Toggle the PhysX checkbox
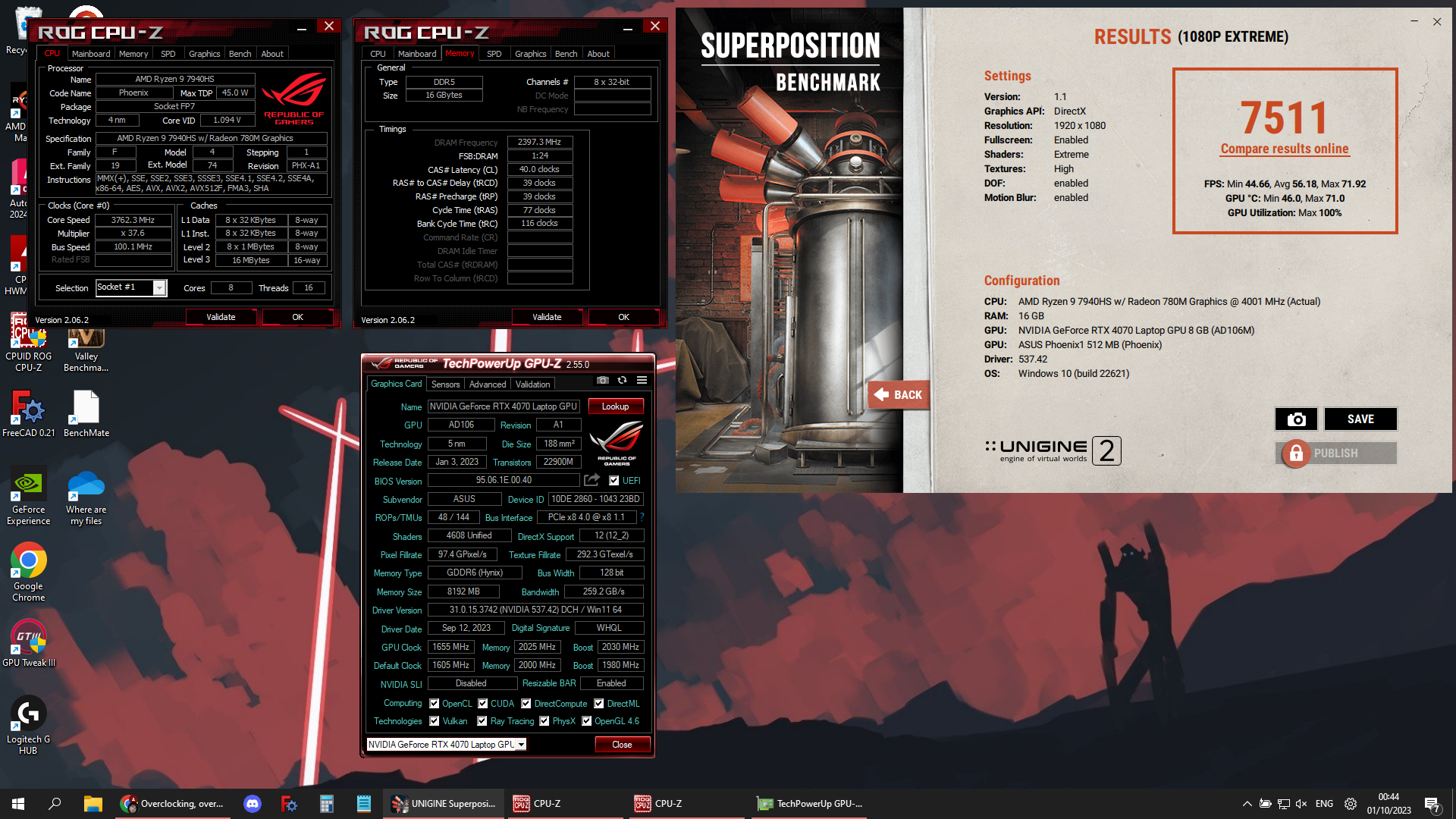Screen dimensions: 1456x819 544,721
